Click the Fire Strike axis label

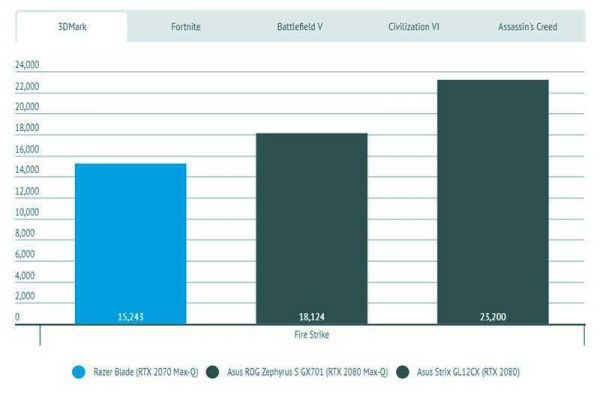(311, 335)
